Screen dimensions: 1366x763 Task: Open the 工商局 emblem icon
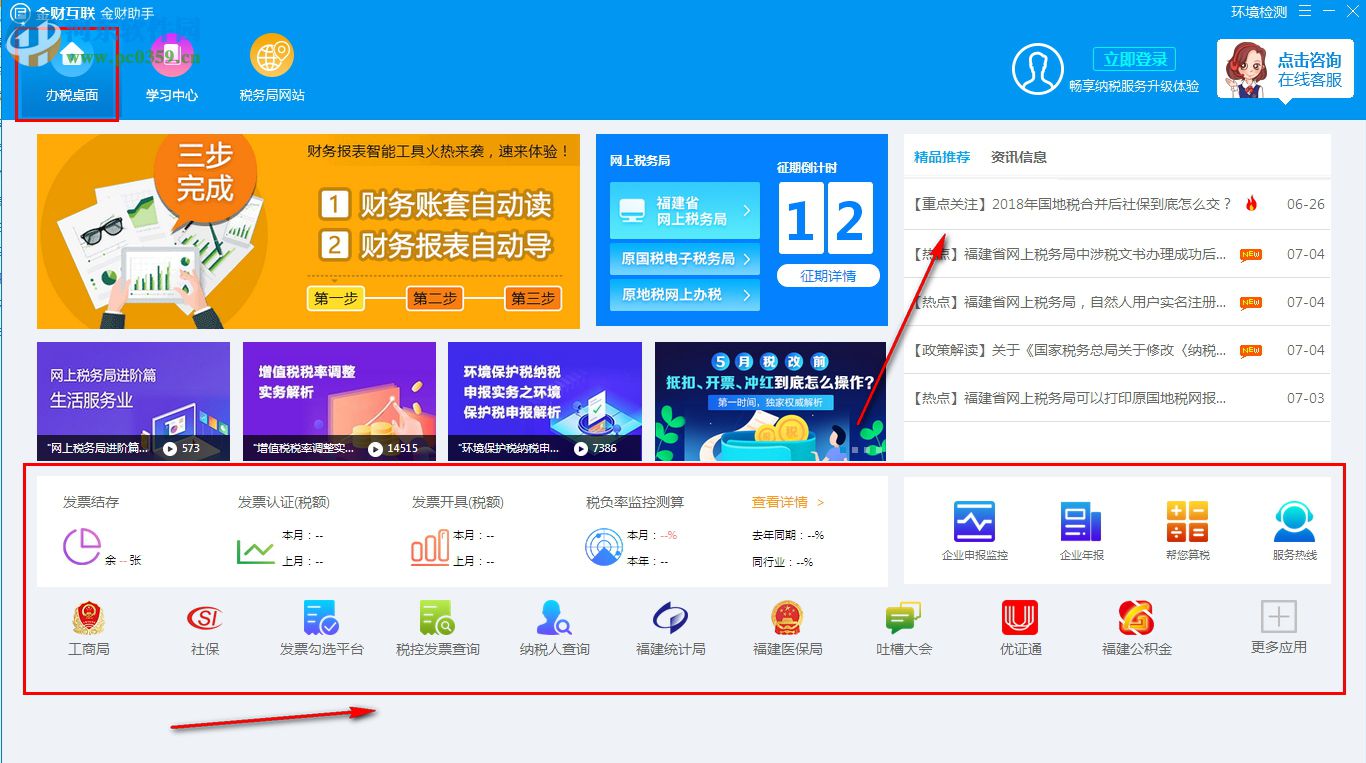(89, 618)
